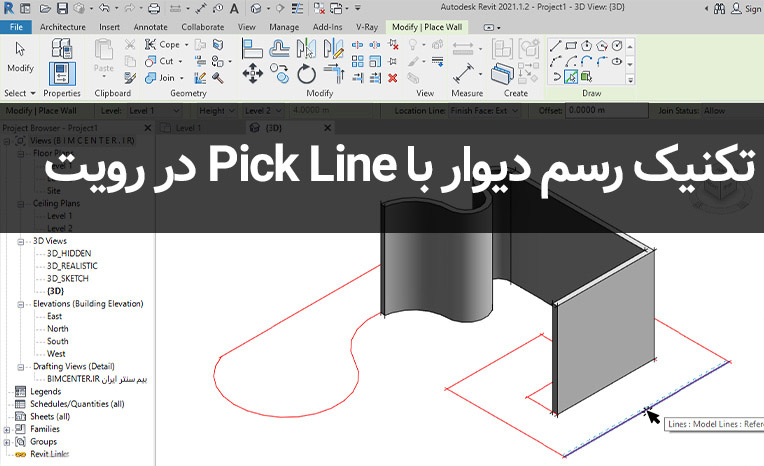Choose the Circle draw tool
This screenshot has height=466, width=764.
click(x=617, y=46)
